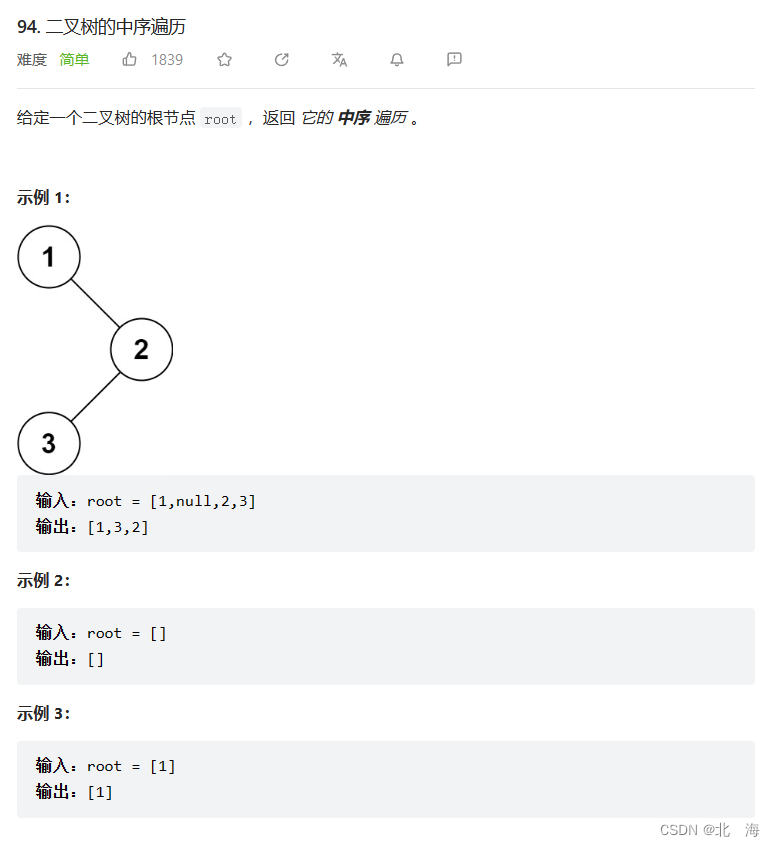Click tree node 2 in diagram
The image size is (775, 846).
(141, 350)
